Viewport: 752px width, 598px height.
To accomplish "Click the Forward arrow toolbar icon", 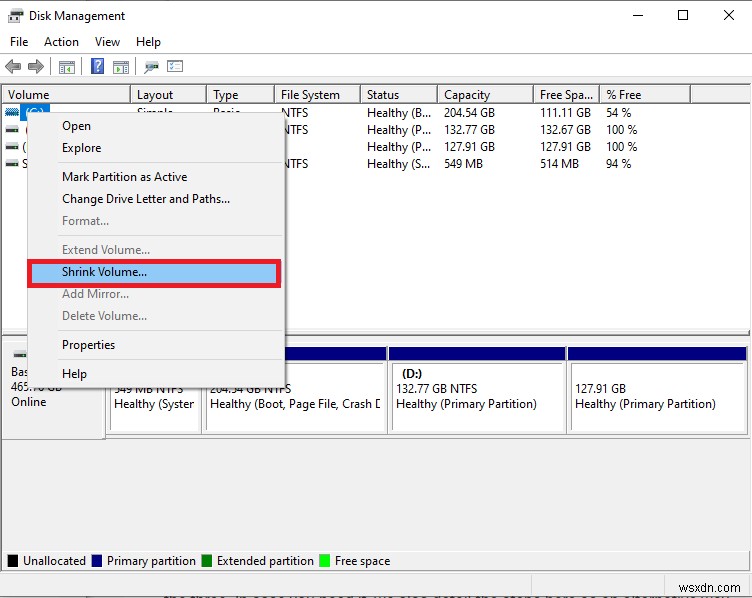I will (35, 66).
